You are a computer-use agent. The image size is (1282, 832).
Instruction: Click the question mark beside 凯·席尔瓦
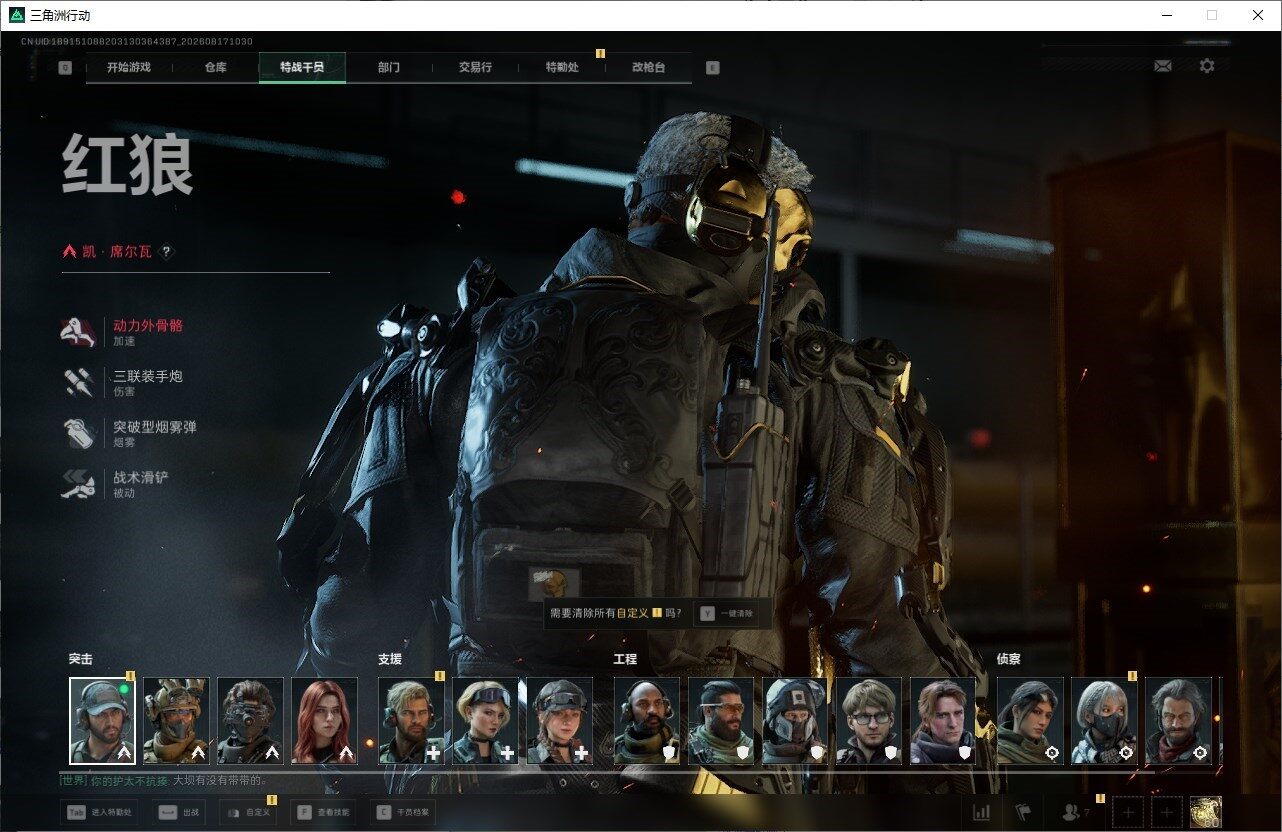point(167,252)
